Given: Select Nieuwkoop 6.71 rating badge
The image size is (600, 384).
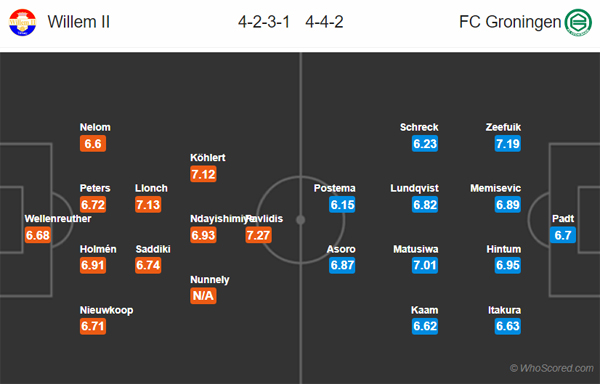Looking at the screenshot, I should coord(93,326).
